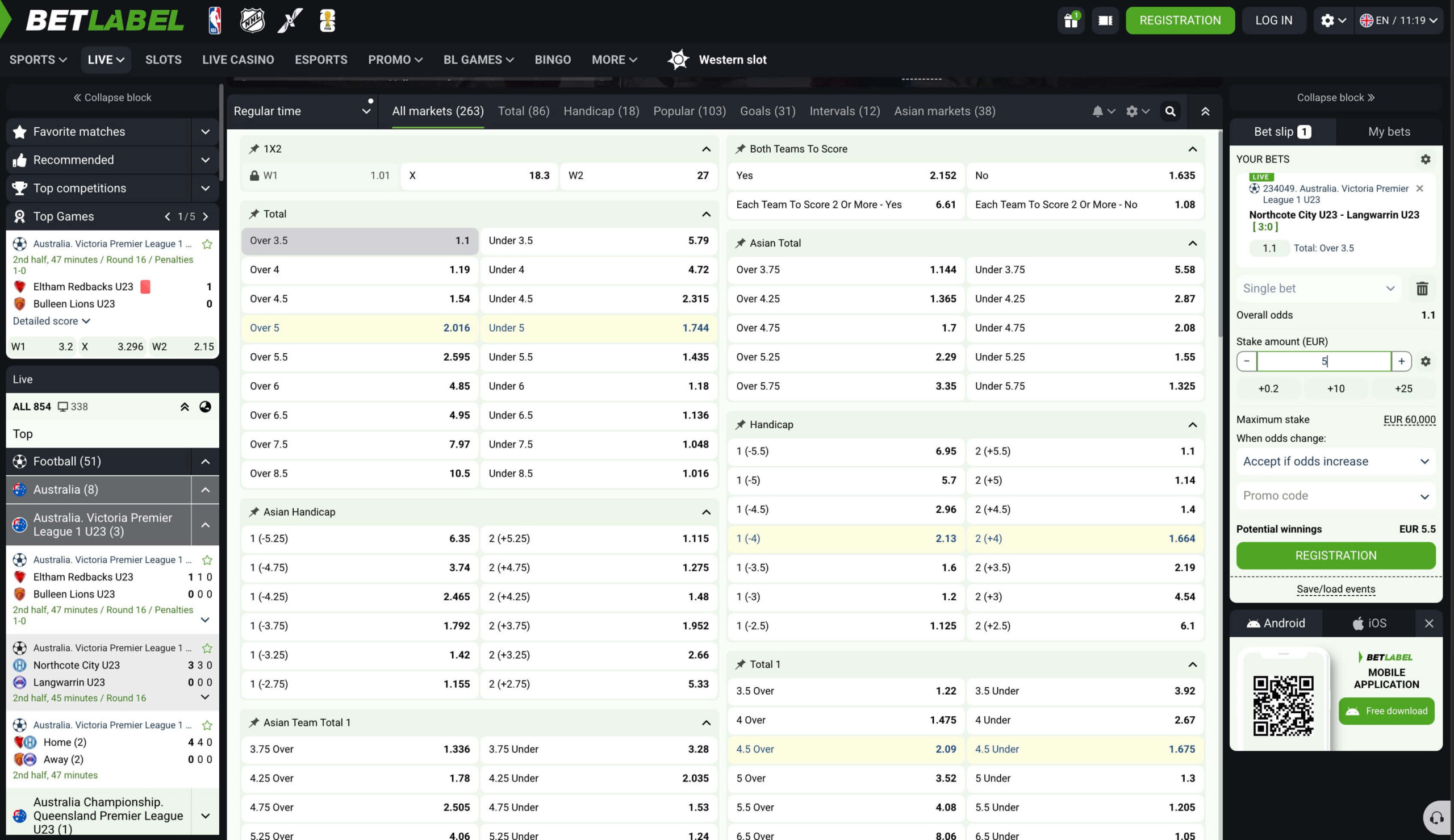Open the language and time dropdown

(1399, 21)
